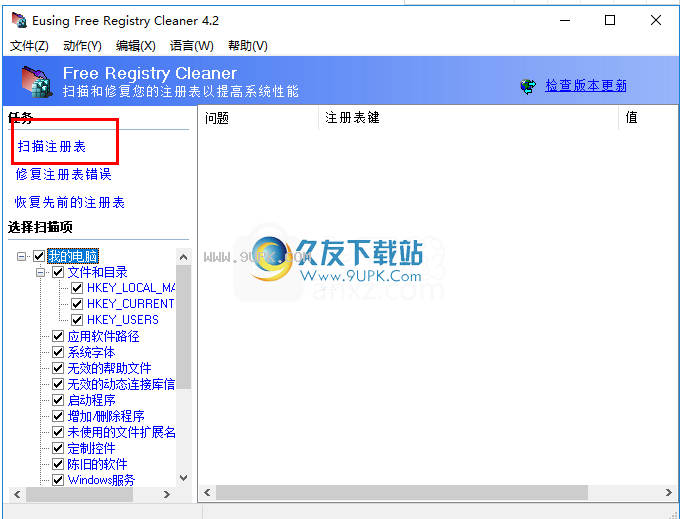Uncheck the 应用软件路径 checkbox

coord(58,336)
